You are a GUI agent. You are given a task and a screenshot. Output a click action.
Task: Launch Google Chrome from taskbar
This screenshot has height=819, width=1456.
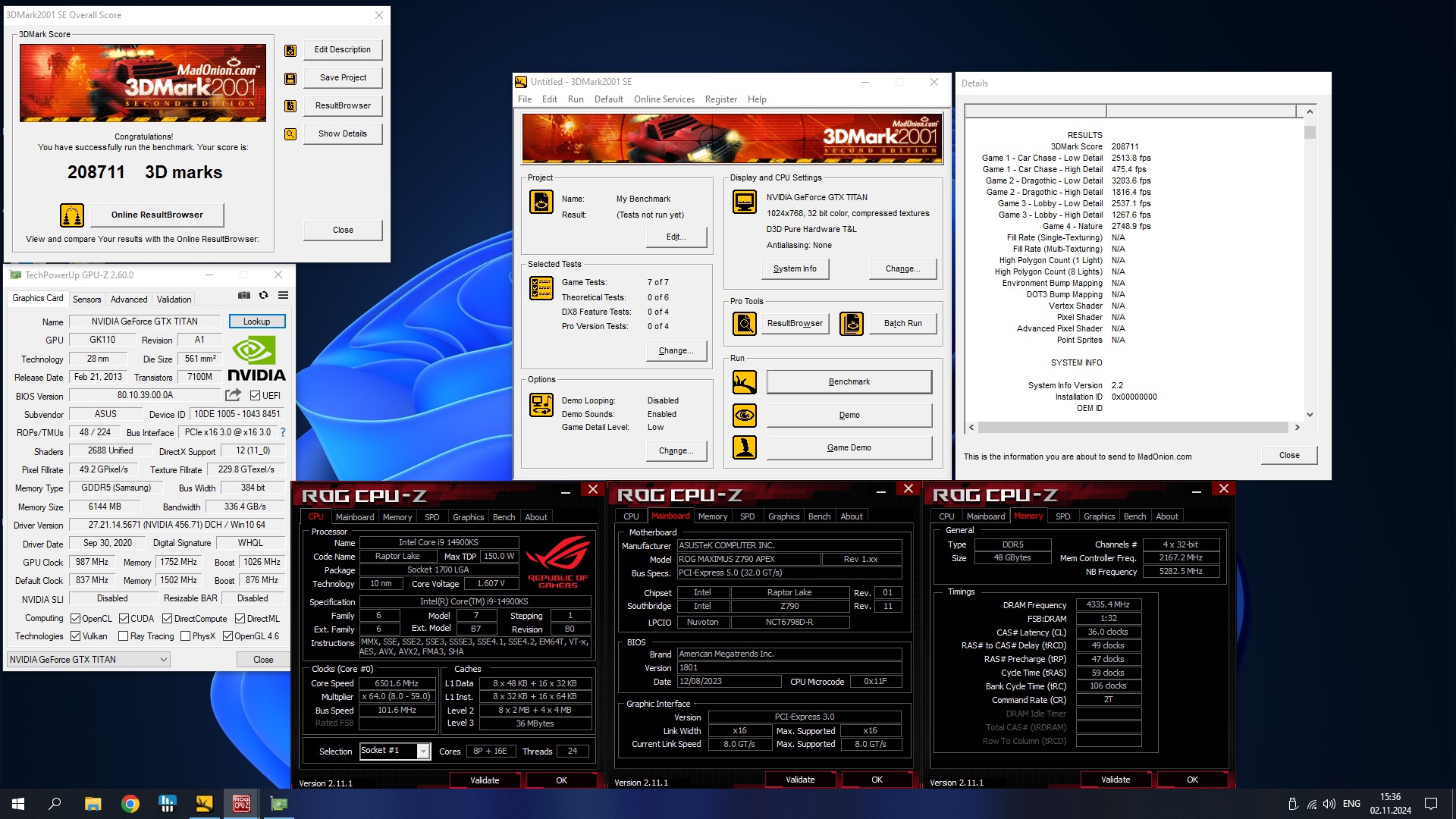(x=130, y=804)
